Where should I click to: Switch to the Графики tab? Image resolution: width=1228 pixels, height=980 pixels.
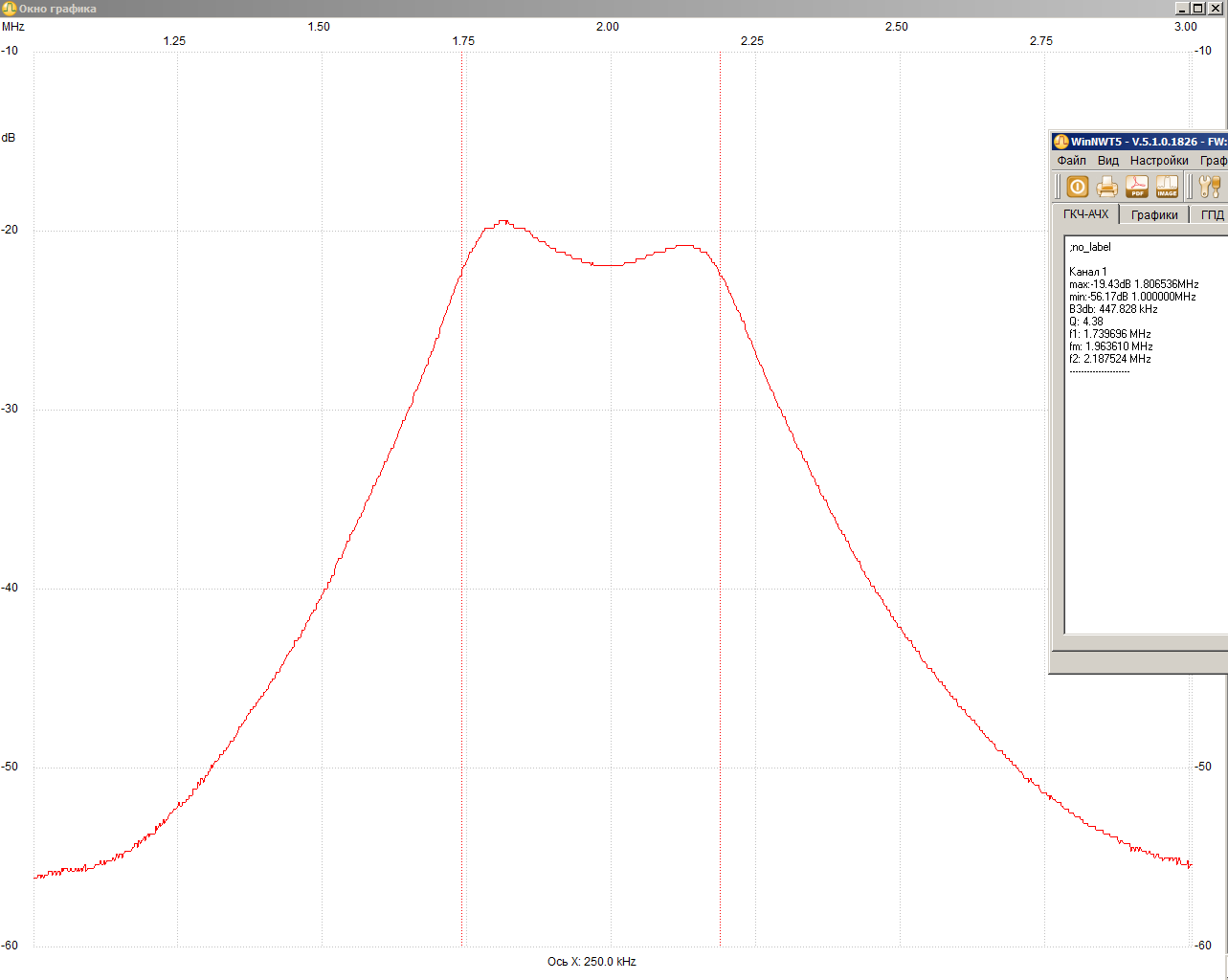[x=1154, y=215]
